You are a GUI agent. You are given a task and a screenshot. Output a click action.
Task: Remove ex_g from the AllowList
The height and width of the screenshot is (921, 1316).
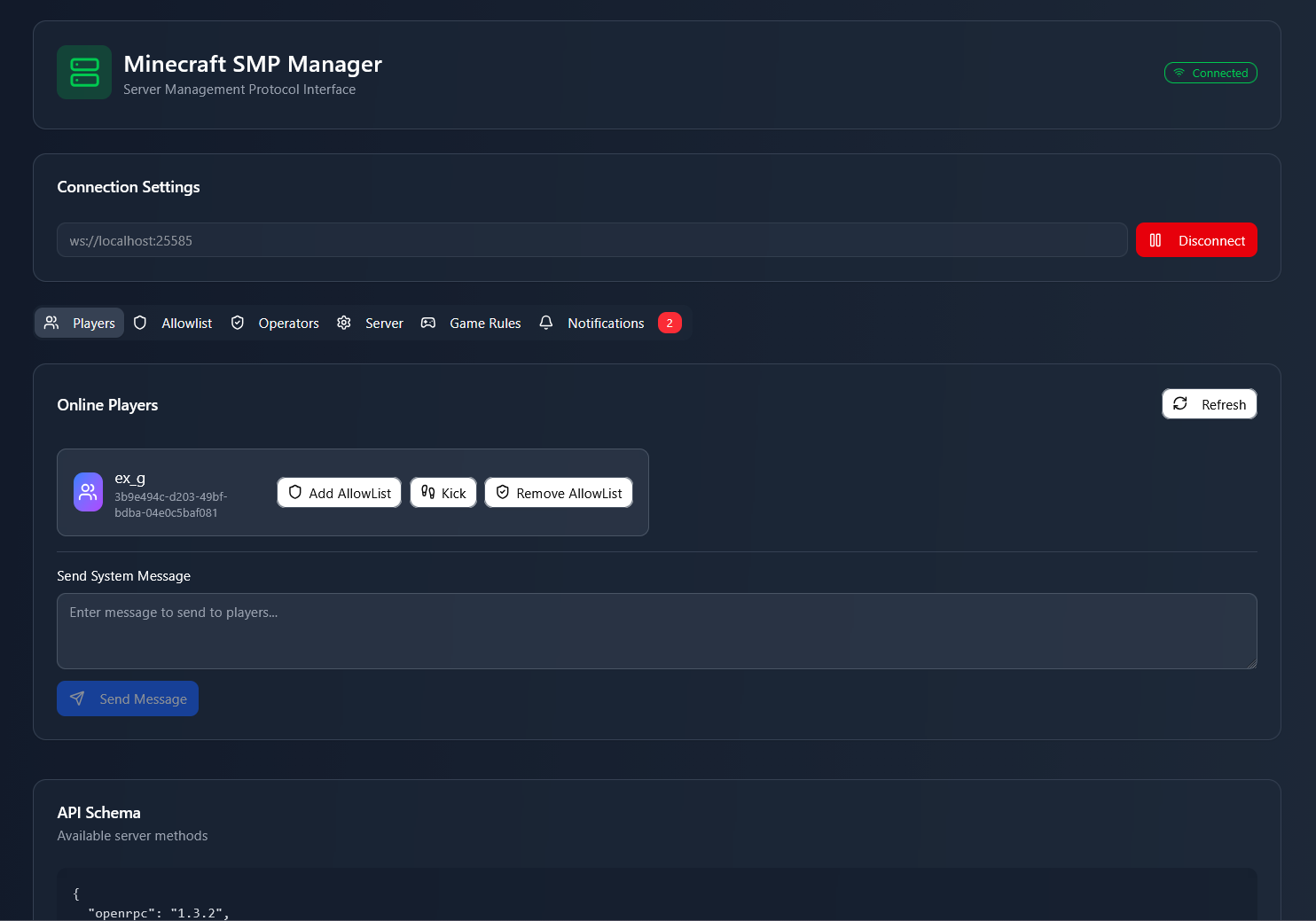pos(559,493)
